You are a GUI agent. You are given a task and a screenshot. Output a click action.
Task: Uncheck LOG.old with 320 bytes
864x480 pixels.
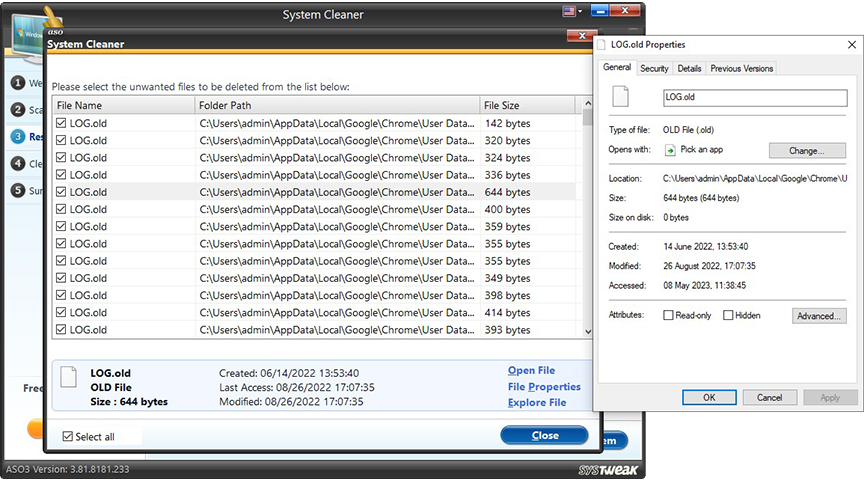click(61, 140)
